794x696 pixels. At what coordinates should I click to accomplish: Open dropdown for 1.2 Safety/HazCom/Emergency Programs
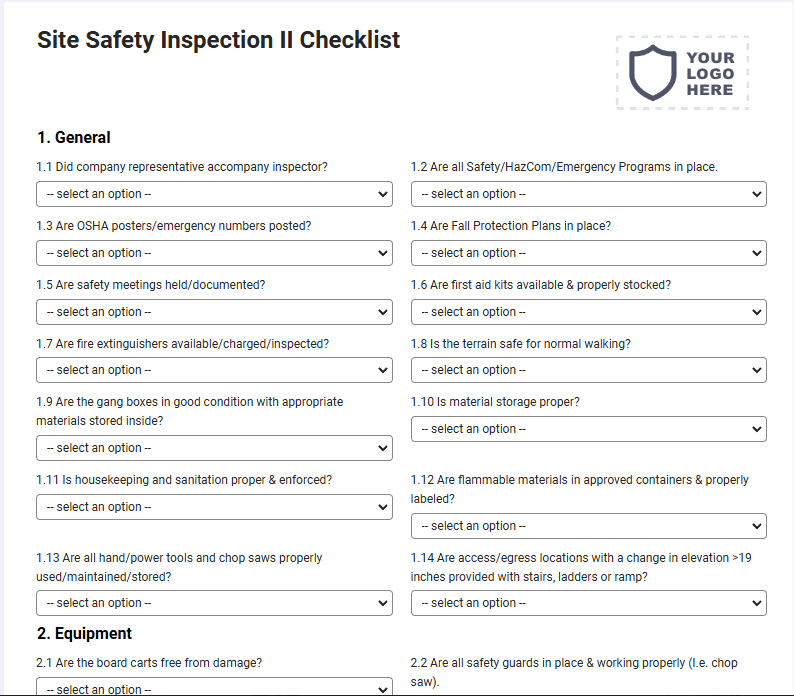point(588,194)
